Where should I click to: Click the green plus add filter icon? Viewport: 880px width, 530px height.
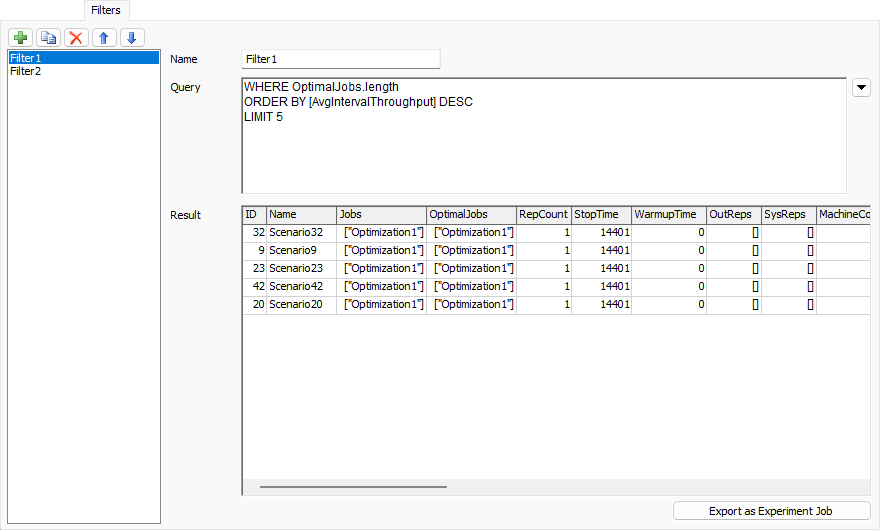[x=20, y=38]
